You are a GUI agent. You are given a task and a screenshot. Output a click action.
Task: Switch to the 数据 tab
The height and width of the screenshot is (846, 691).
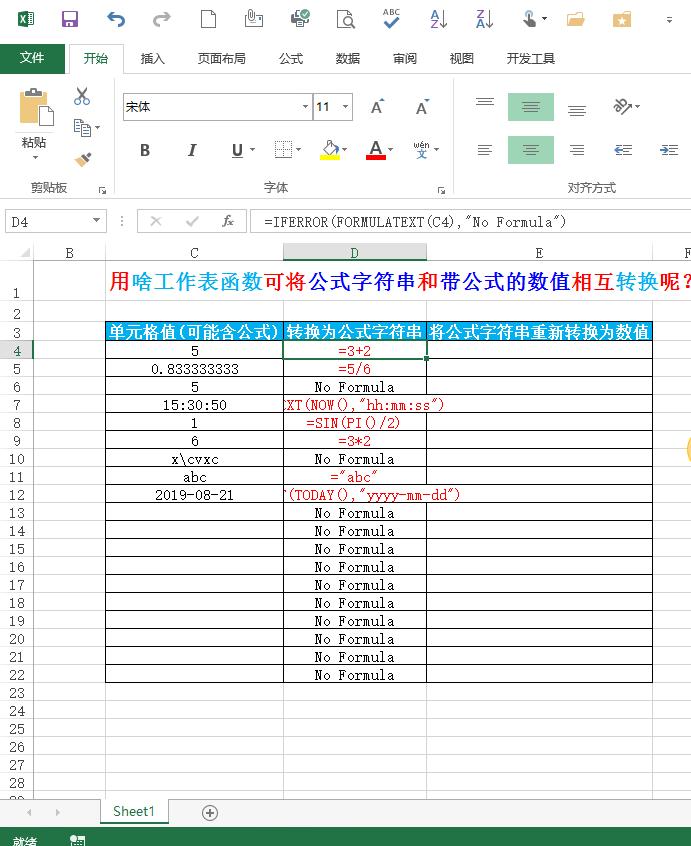[348, 58]
